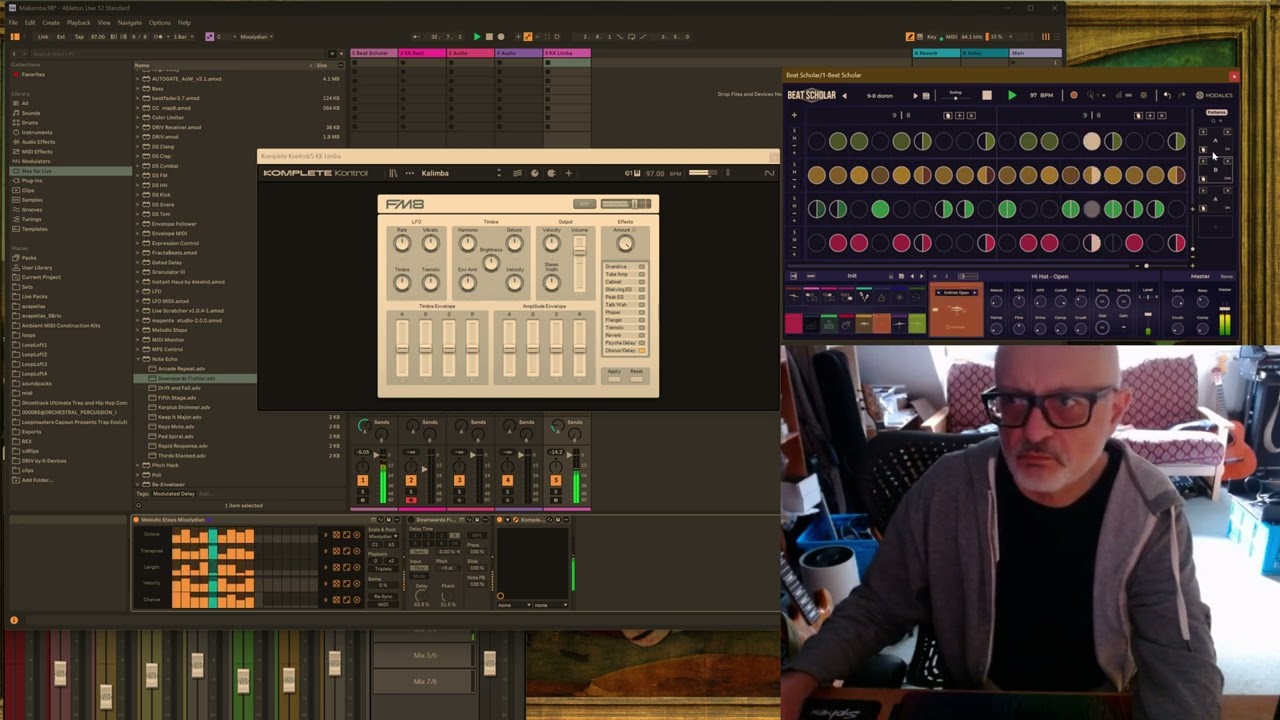Open Melodic Steps Mixolydian scale menu
The width and height of the screenshot is (1280, 720).
(381, 536)
